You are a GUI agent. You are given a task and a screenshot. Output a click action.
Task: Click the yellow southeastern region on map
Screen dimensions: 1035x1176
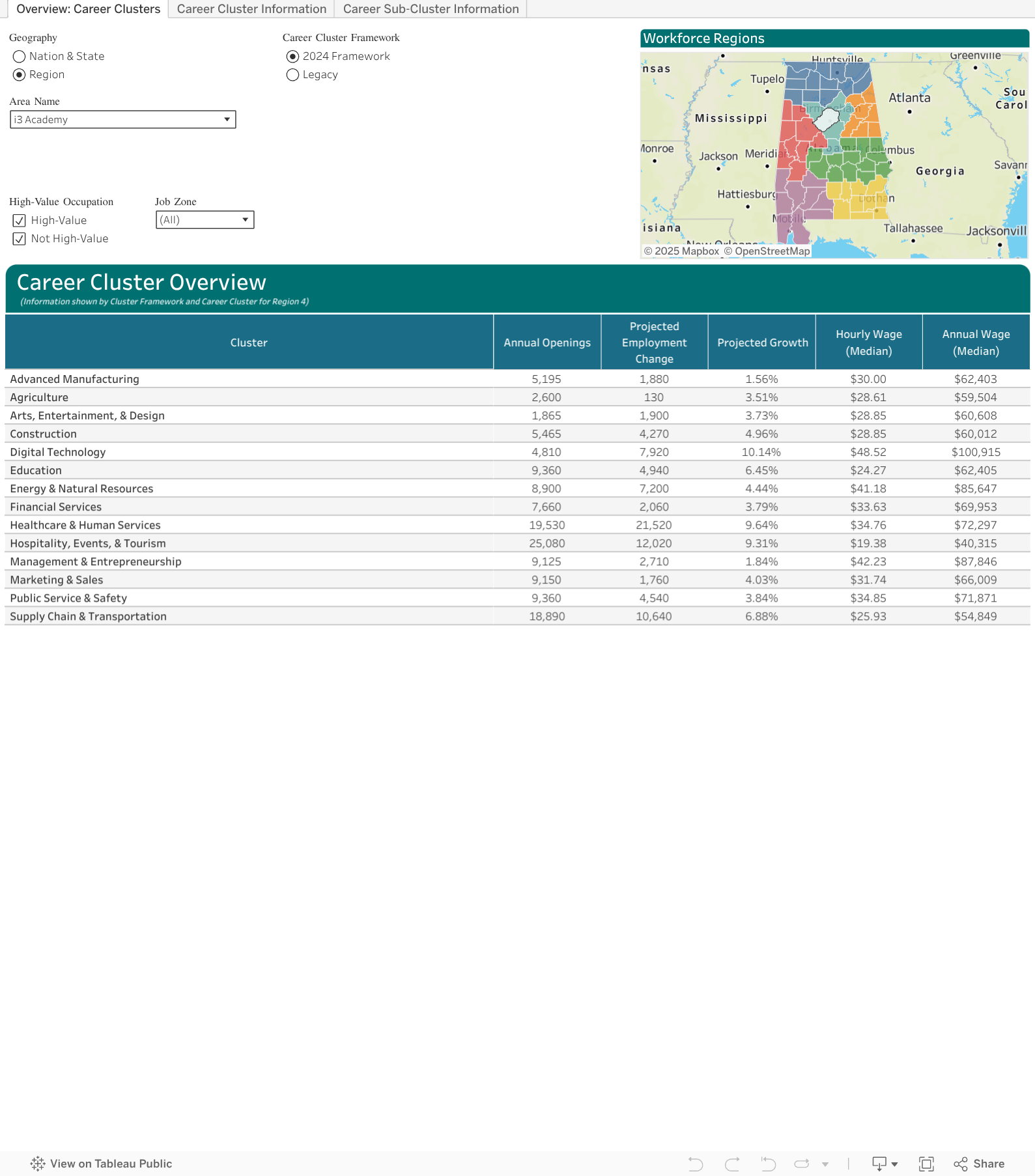(x=857, y=199)
